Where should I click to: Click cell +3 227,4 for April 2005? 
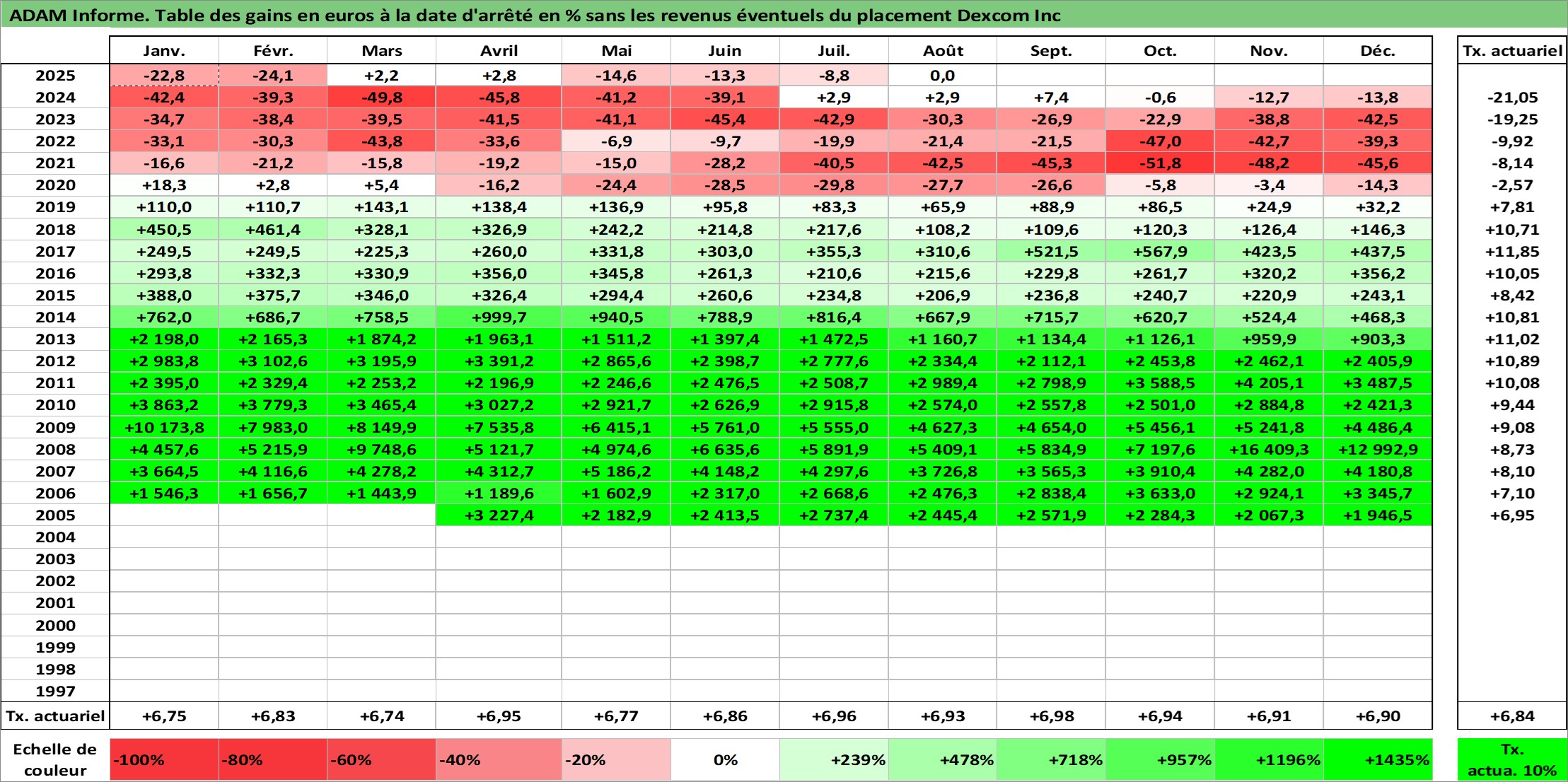click(x=499, y=515)
